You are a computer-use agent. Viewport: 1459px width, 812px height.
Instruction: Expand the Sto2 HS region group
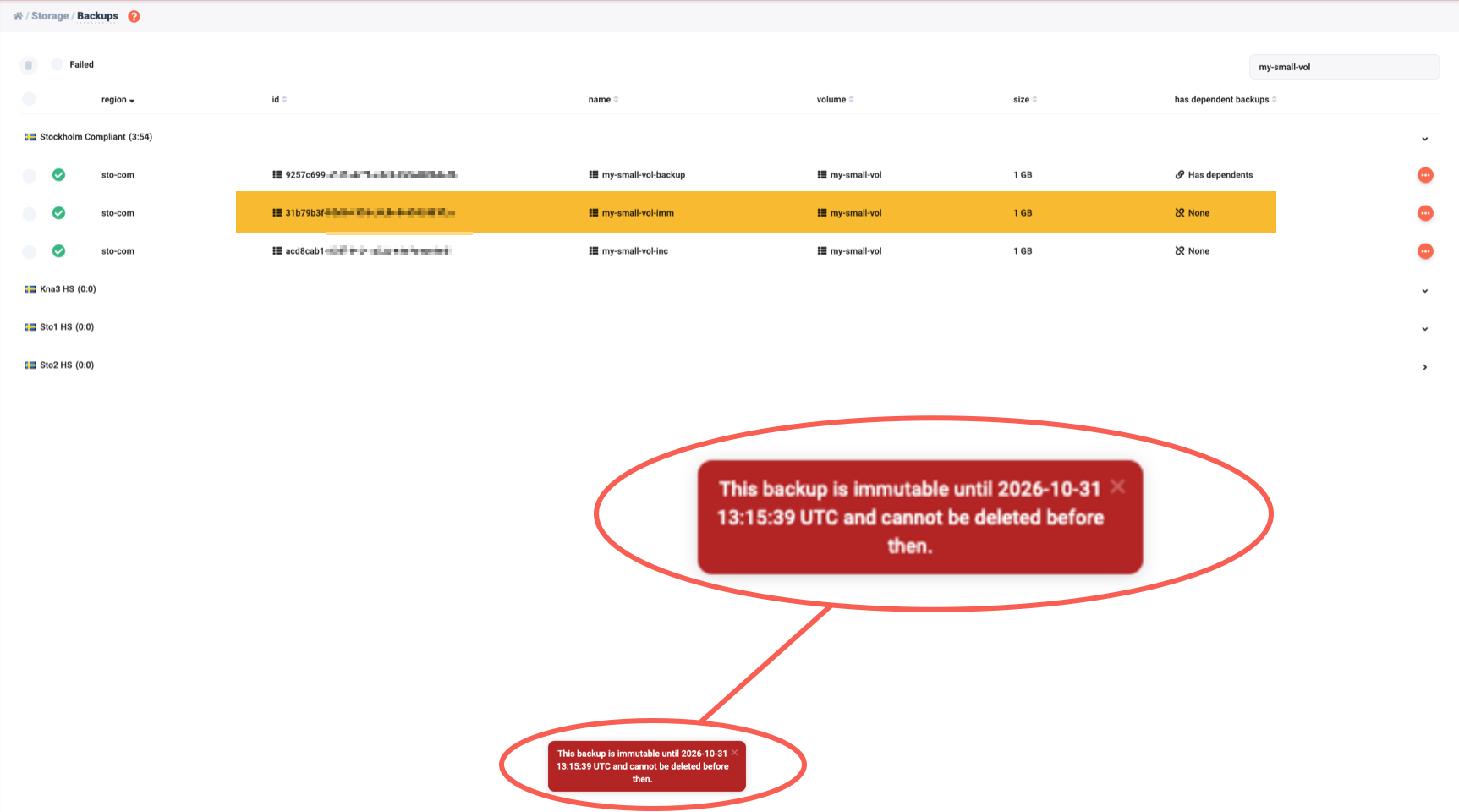pos(1425,367)
